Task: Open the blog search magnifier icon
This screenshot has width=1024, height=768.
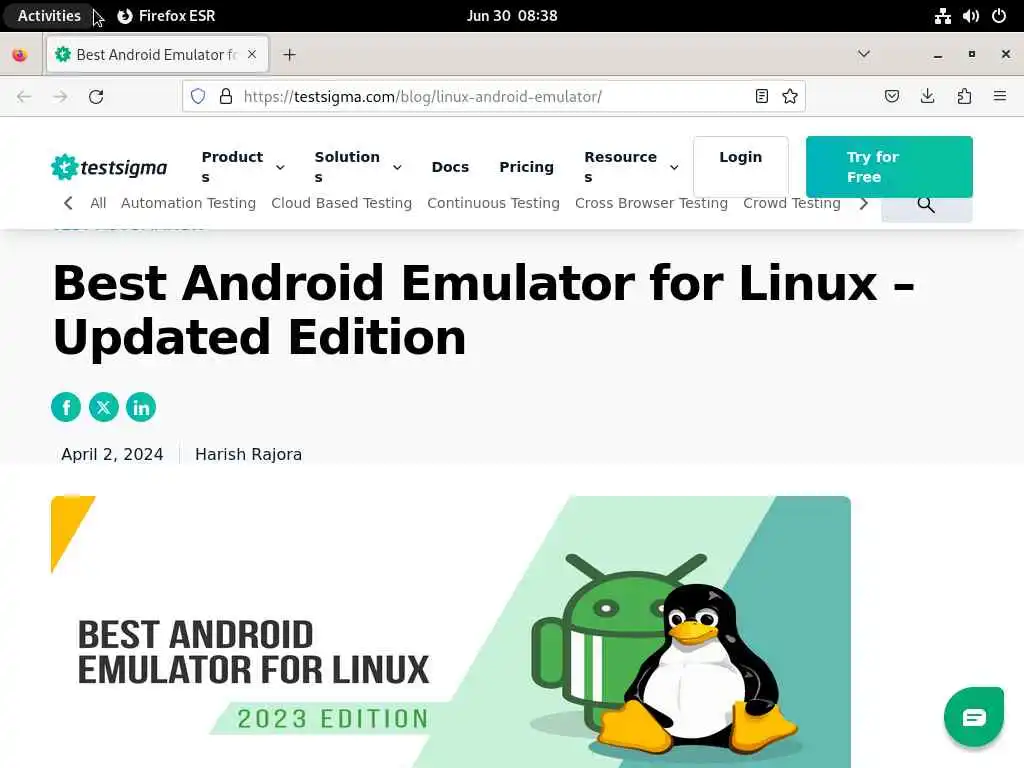Action: [926, 205]
